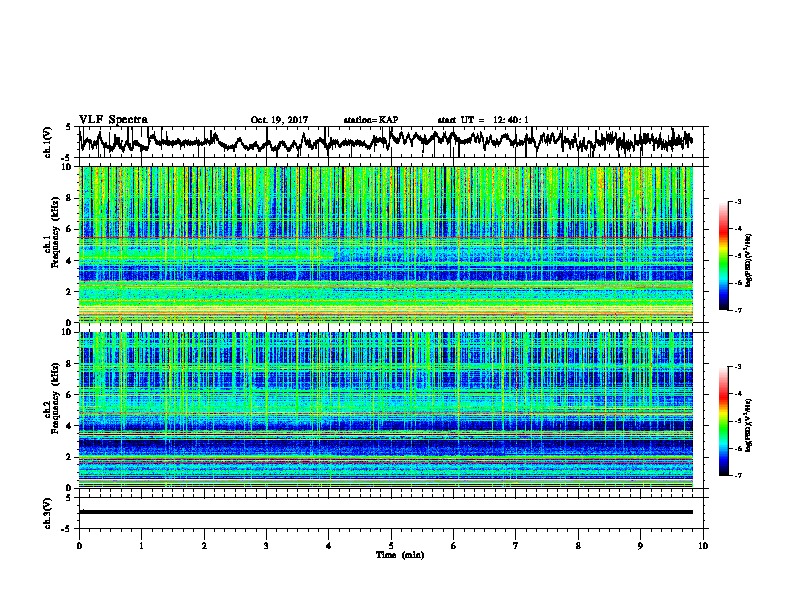Click inside the ch.2 spectrogram panel
This screenshot has width=792, height=612.
(x=386, y=410)
